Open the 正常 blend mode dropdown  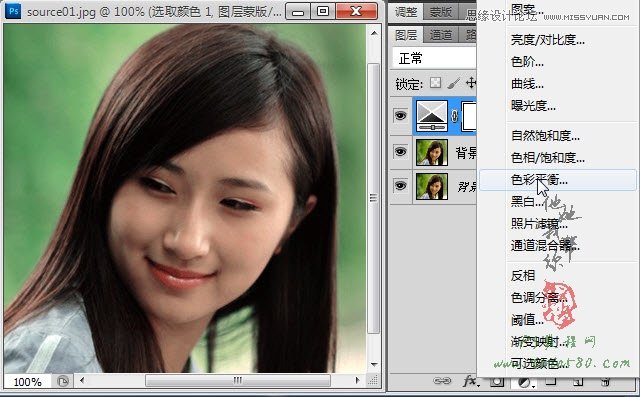pyautogui.click(x=434, y=58)
